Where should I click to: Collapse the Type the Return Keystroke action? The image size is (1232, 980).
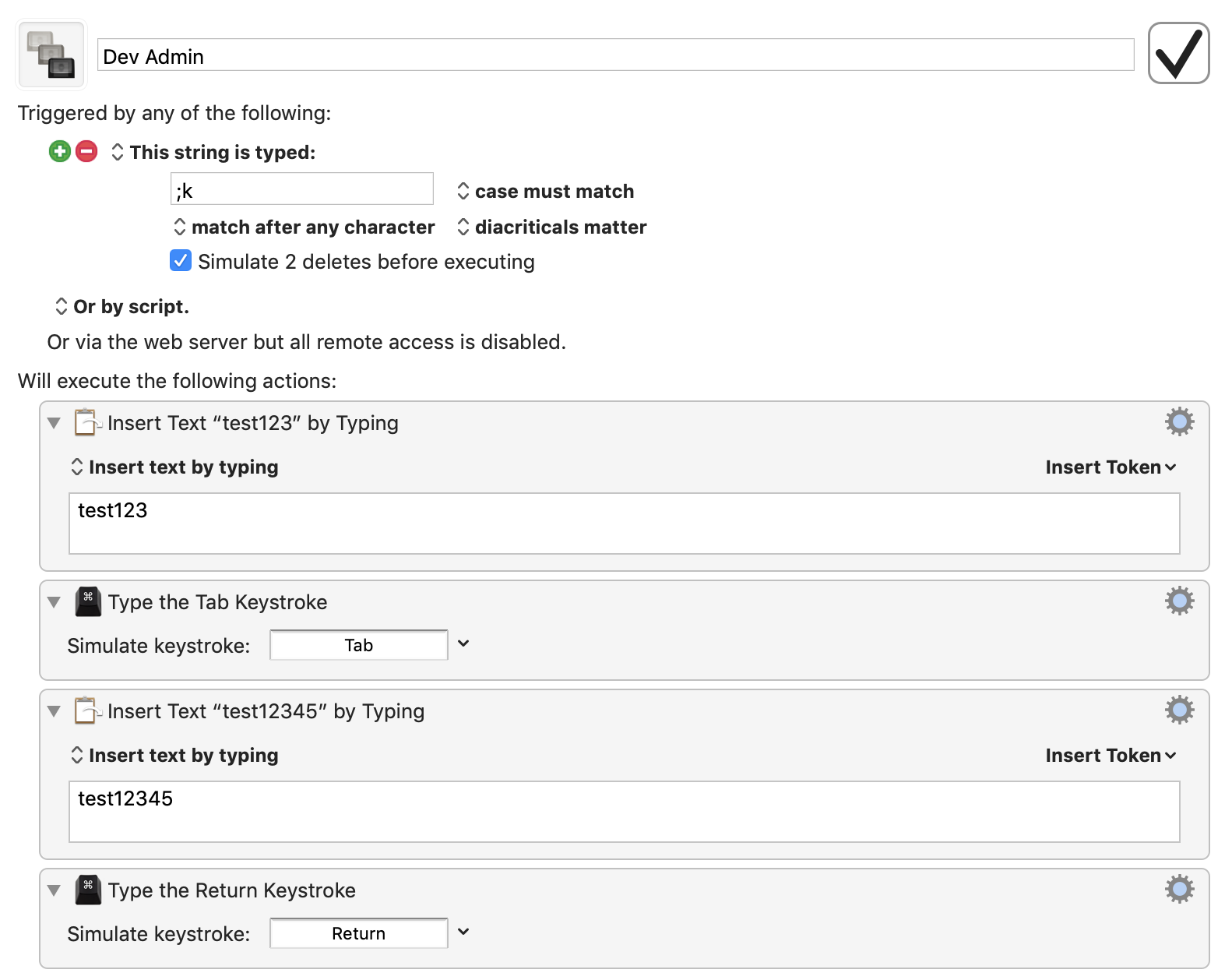point(54,890)
